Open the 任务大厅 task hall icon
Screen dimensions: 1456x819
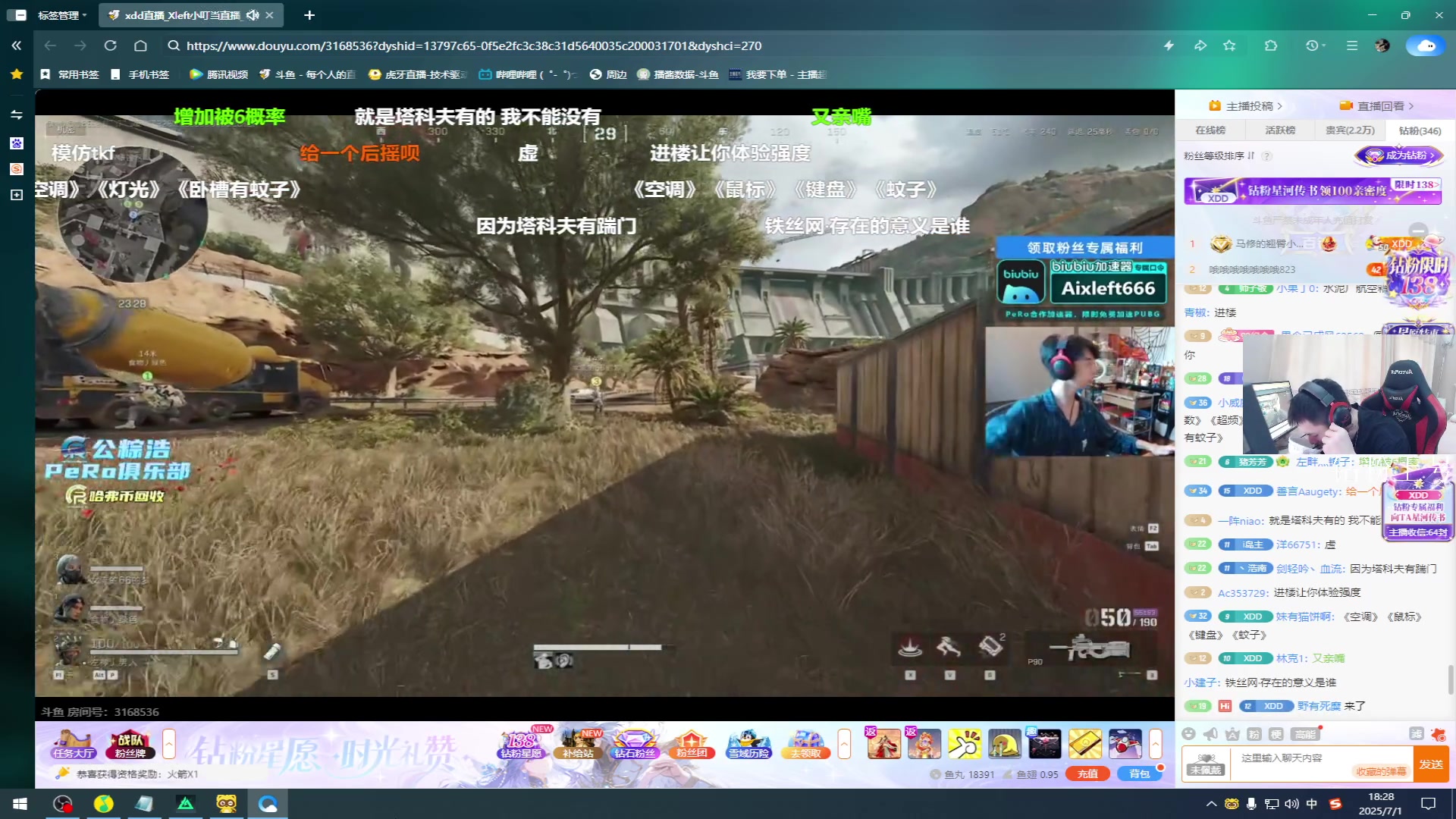[x=74, y=744]
